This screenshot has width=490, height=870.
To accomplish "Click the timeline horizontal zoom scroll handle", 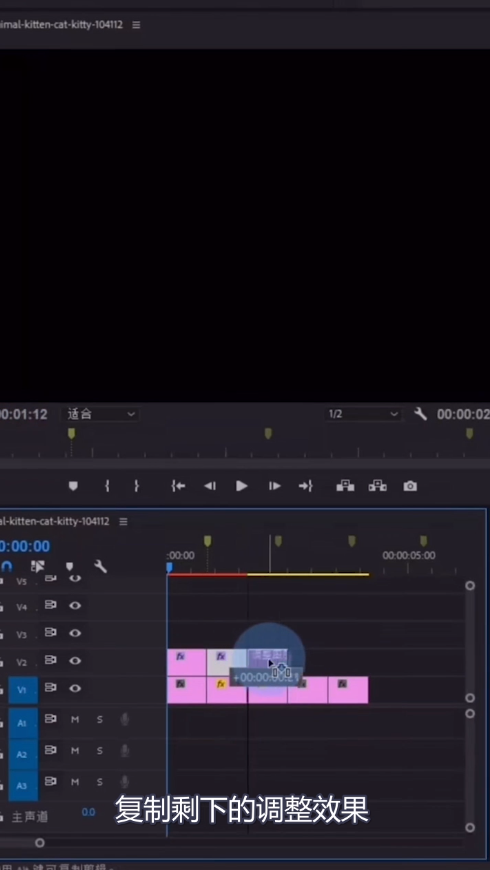I will point(39,843).
